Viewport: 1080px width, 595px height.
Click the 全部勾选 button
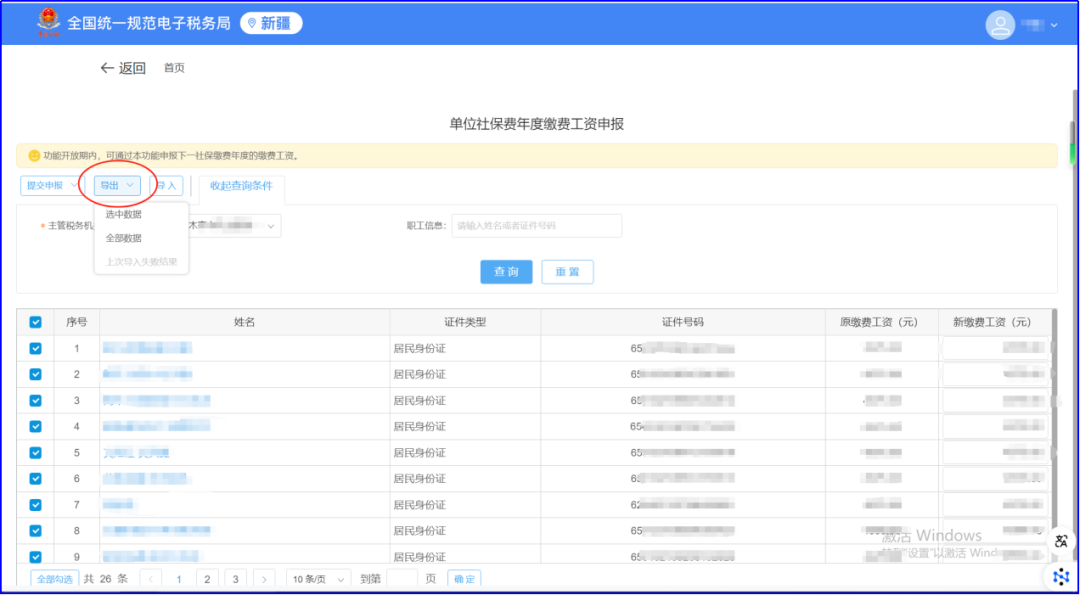(x=54, y=579)
